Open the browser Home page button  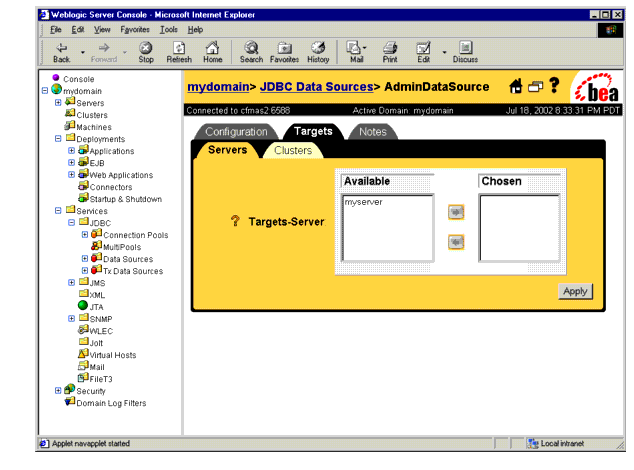tap(213, 53)
